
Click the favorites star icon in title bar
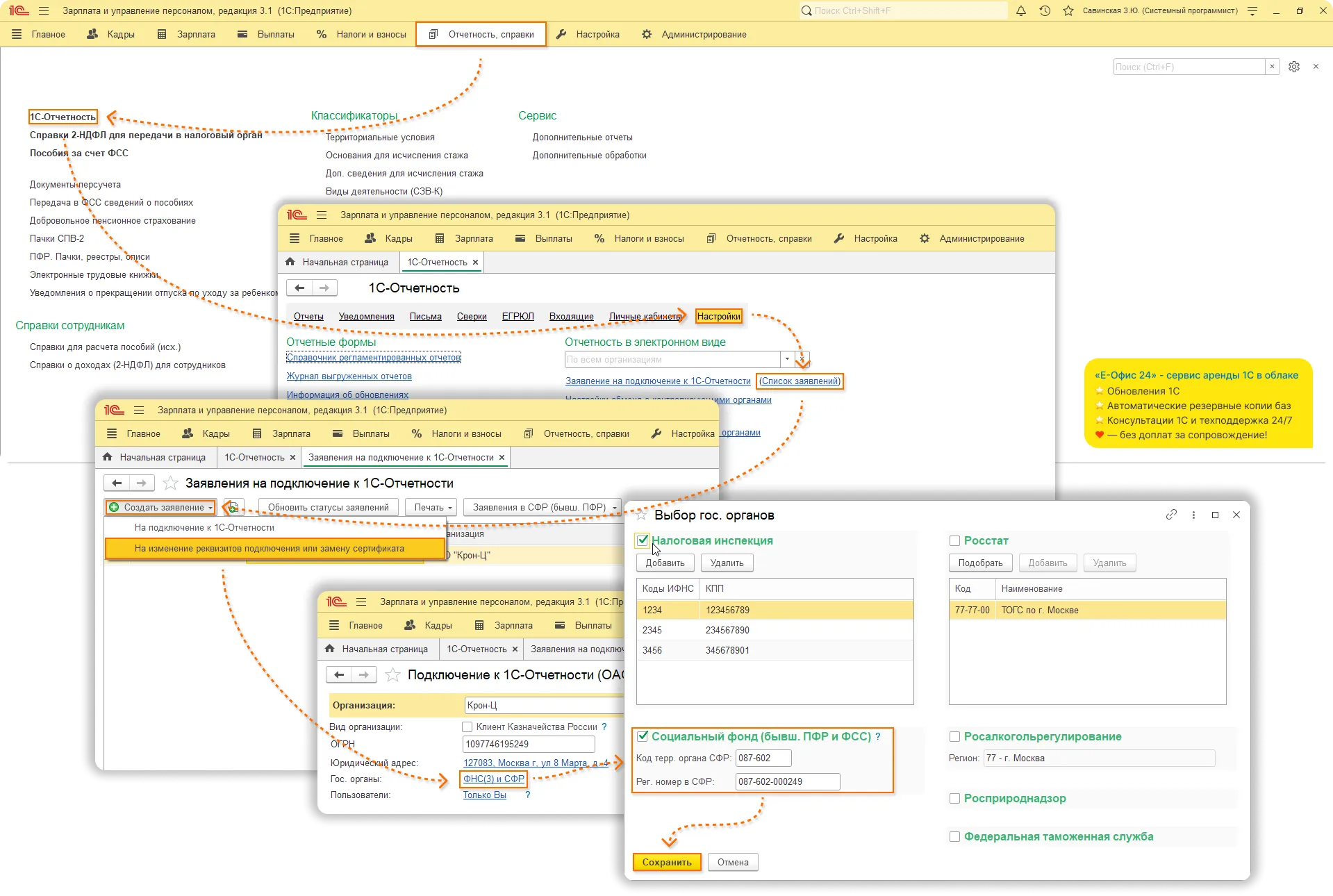pyautogui.click(x=1068, y=10)
